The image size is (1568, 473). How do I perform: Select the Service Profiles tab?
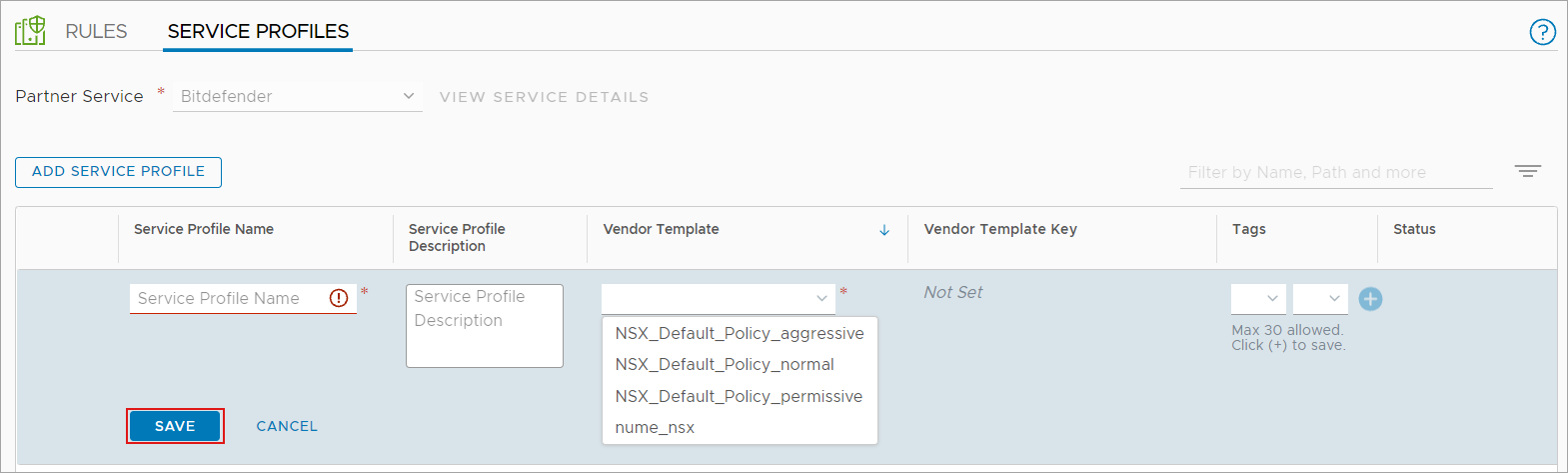point(258,31)
